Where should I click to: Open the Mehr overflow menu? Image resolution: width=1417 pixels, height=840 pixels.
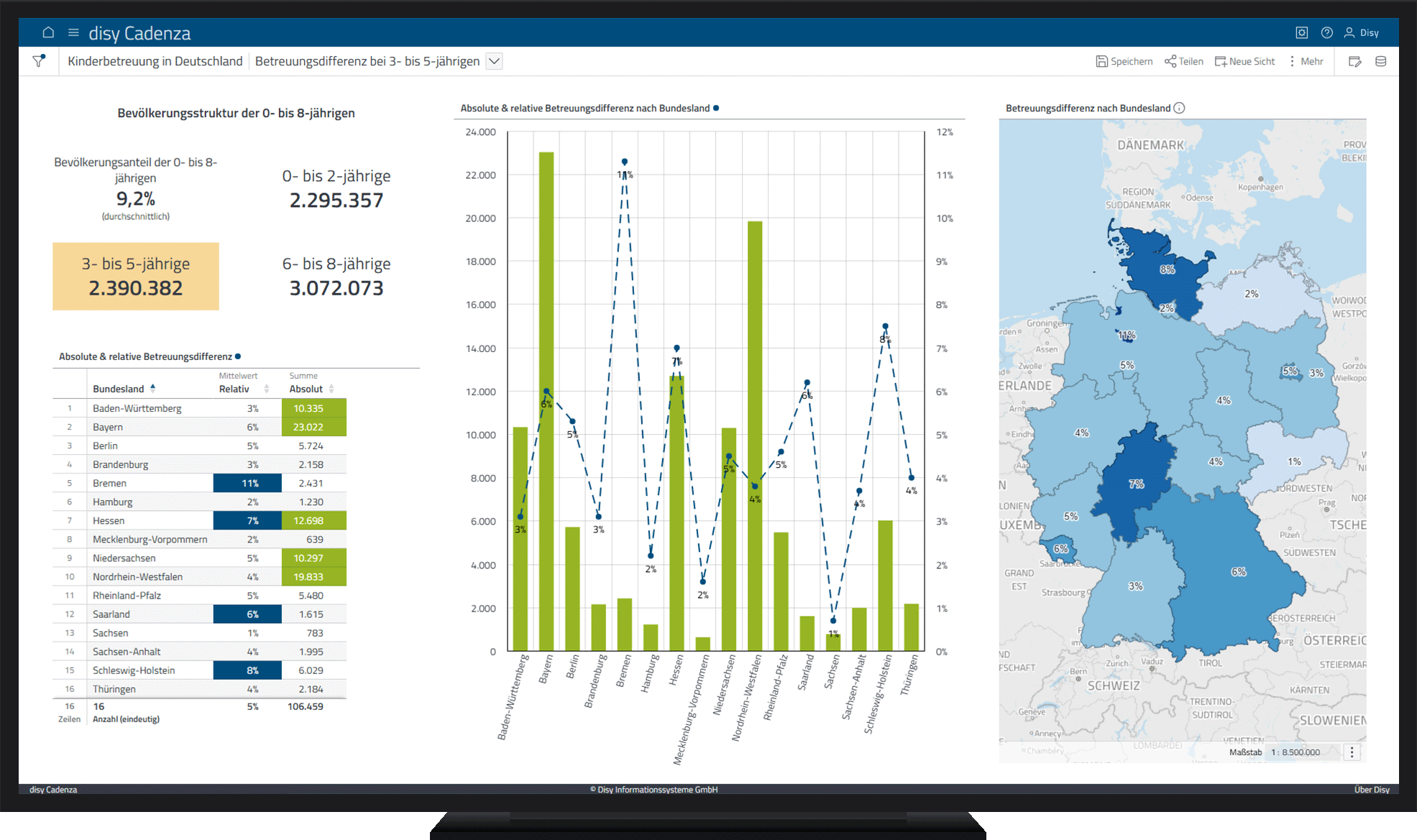point(1306,61)
